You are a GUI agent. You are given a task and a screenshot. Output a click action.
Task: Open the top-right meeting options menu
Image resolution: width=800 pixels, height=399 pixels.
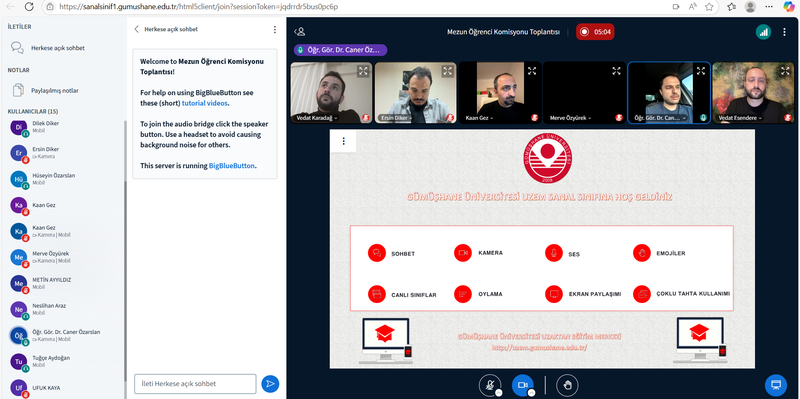784,32
